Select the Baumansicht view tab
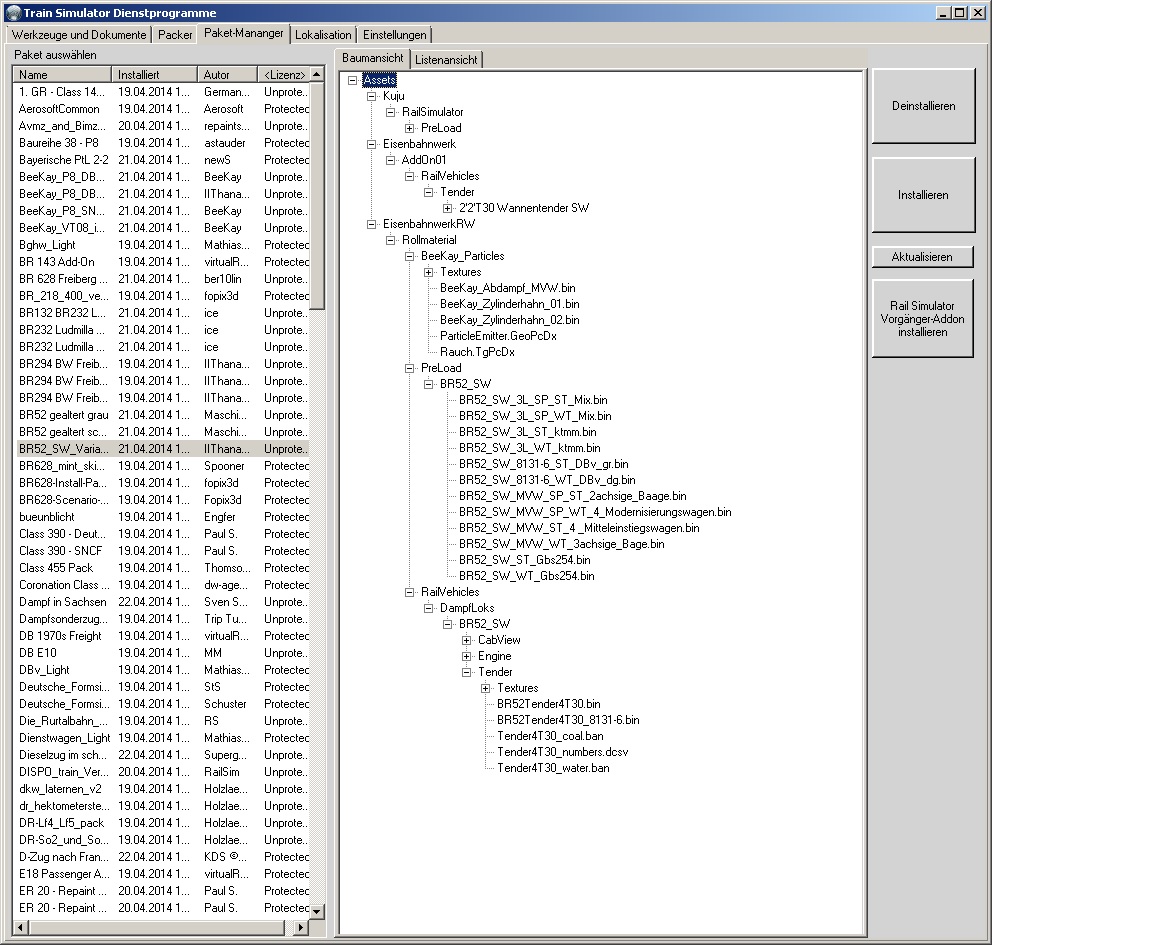The height and width of the screenshot is (945, 1153). [x=372, y=58]
